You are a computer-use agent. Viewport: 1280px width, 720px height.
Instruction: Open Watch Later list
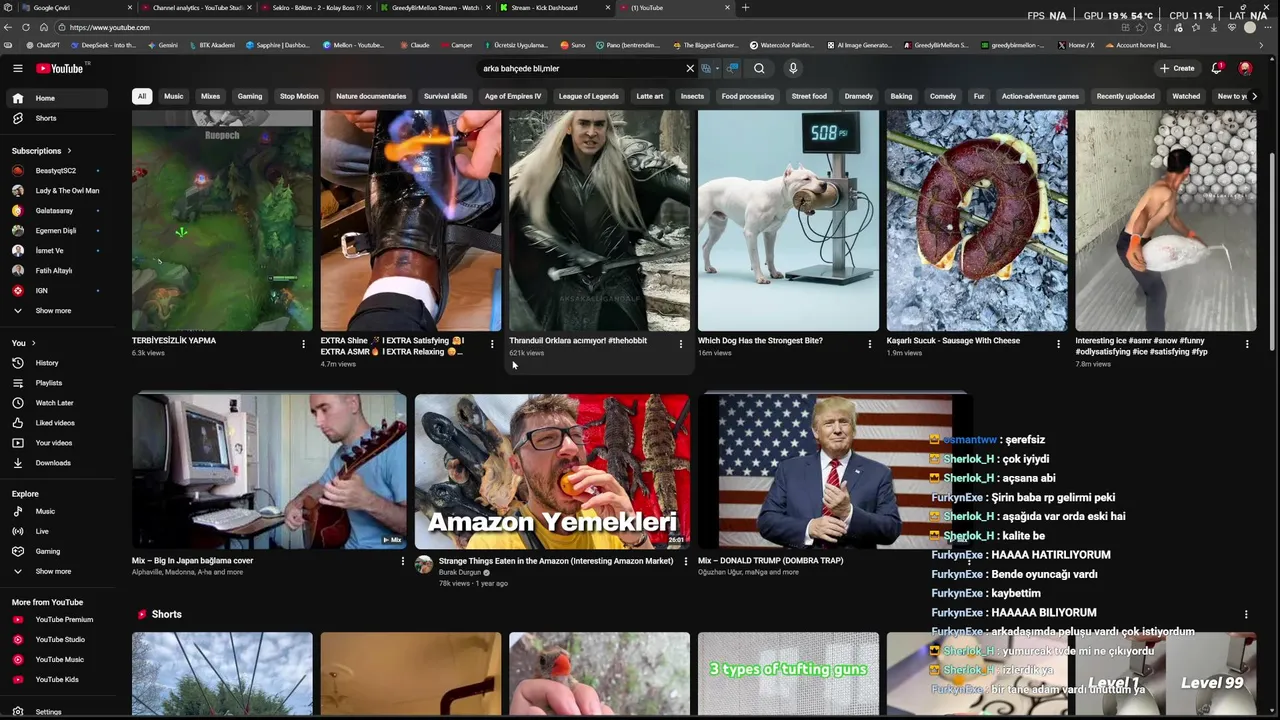[59, 403]
